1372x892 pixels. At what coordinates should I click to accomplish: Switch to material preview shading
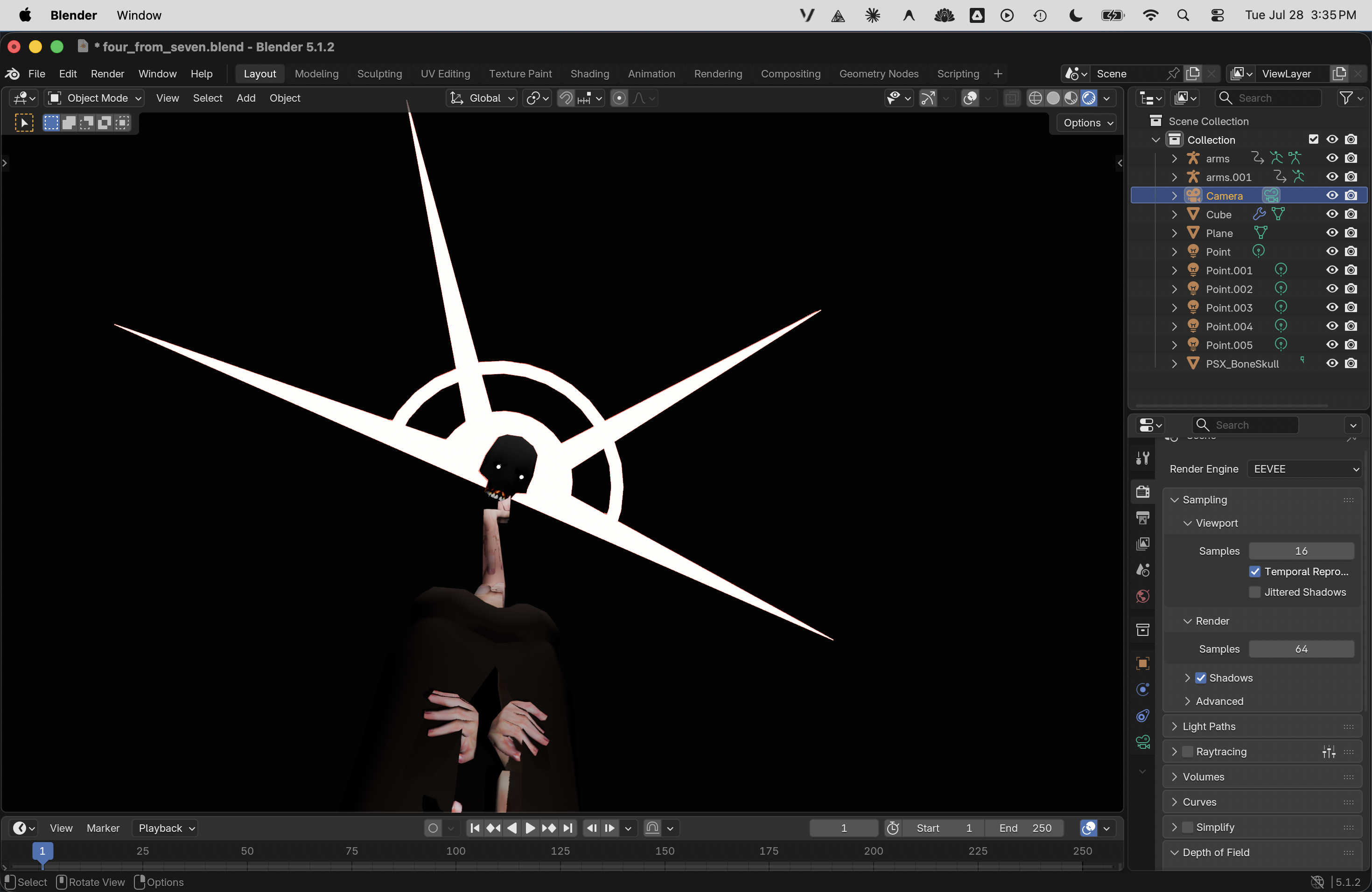pyautogui.click(x=1071, y=98)
